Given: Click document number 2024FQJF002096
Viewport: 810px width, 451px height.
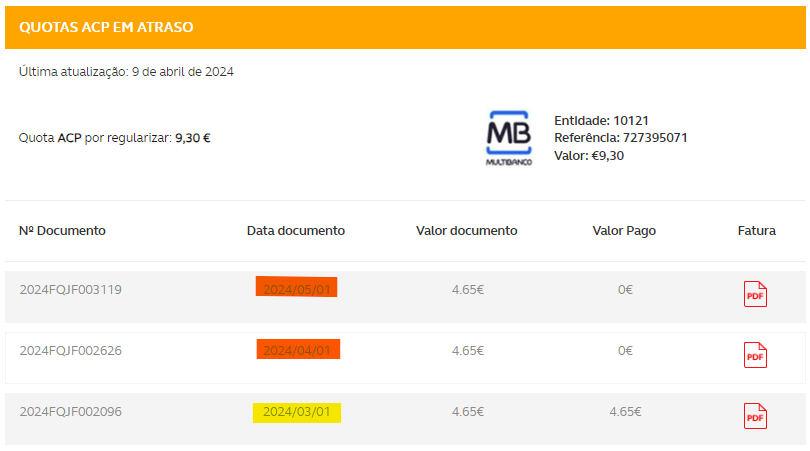Looking at the screenshot, I should click(71, 411).
